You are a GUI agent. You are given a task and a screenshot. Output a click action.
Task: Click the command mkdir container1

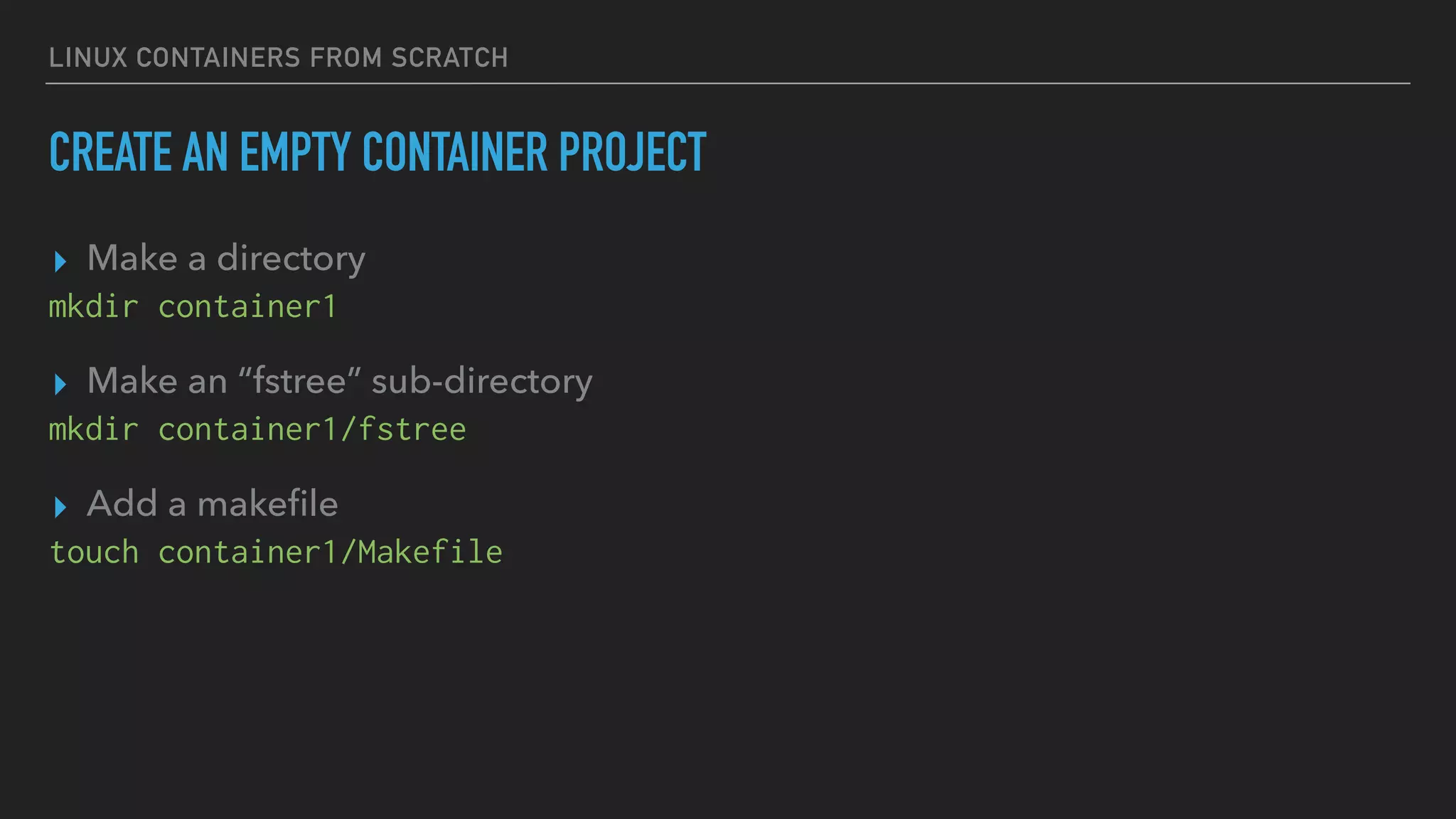[192, 306]
